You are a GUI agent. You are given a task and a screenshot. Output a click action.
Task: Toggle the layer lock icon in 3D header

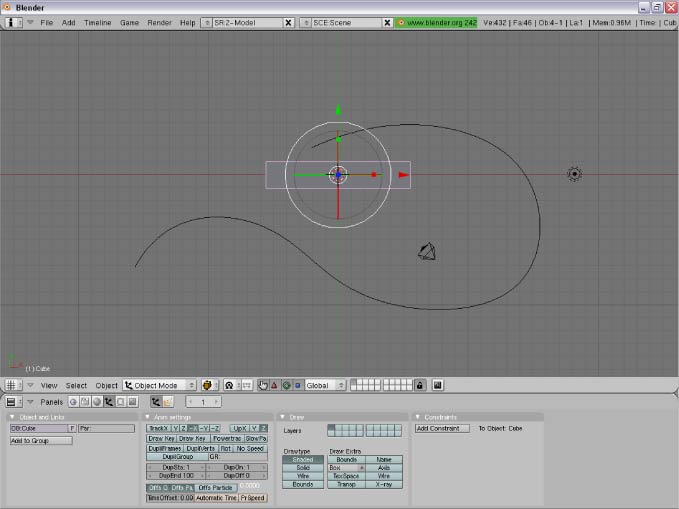click(x=420, y=385)
